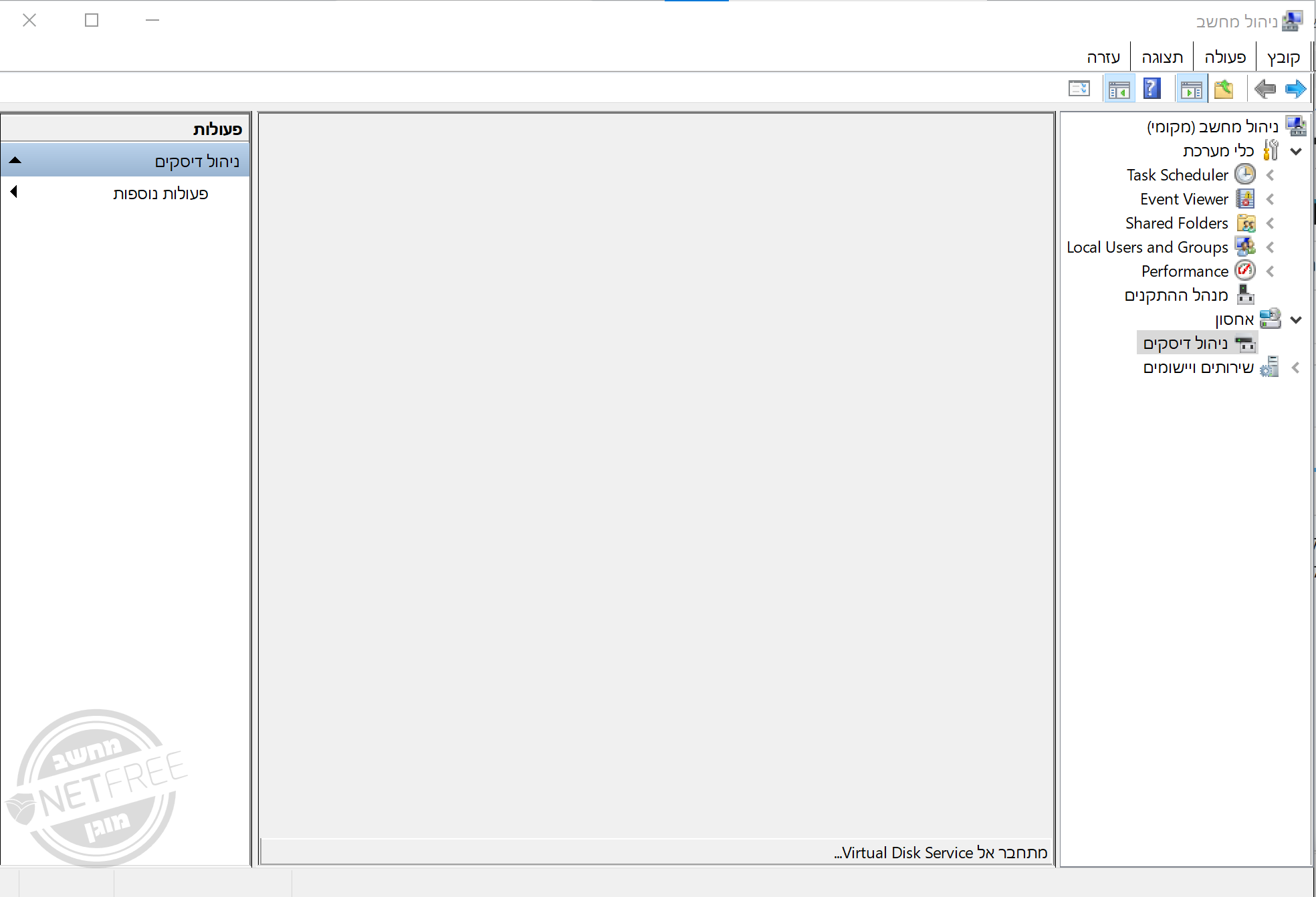This screenshot has height=897, width=1316.
Task: Collapse the כלי מערכת tree node
Action: tap(1295, 151)
